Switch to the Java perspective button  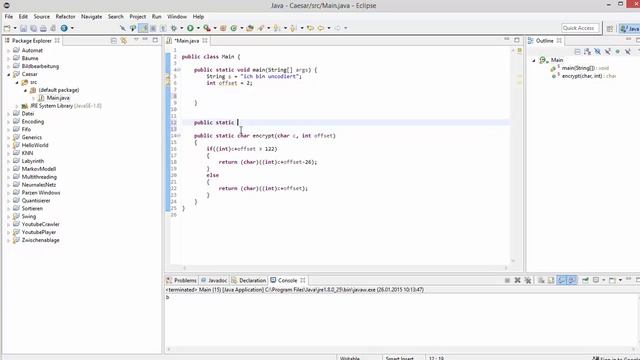coord(630,28)
